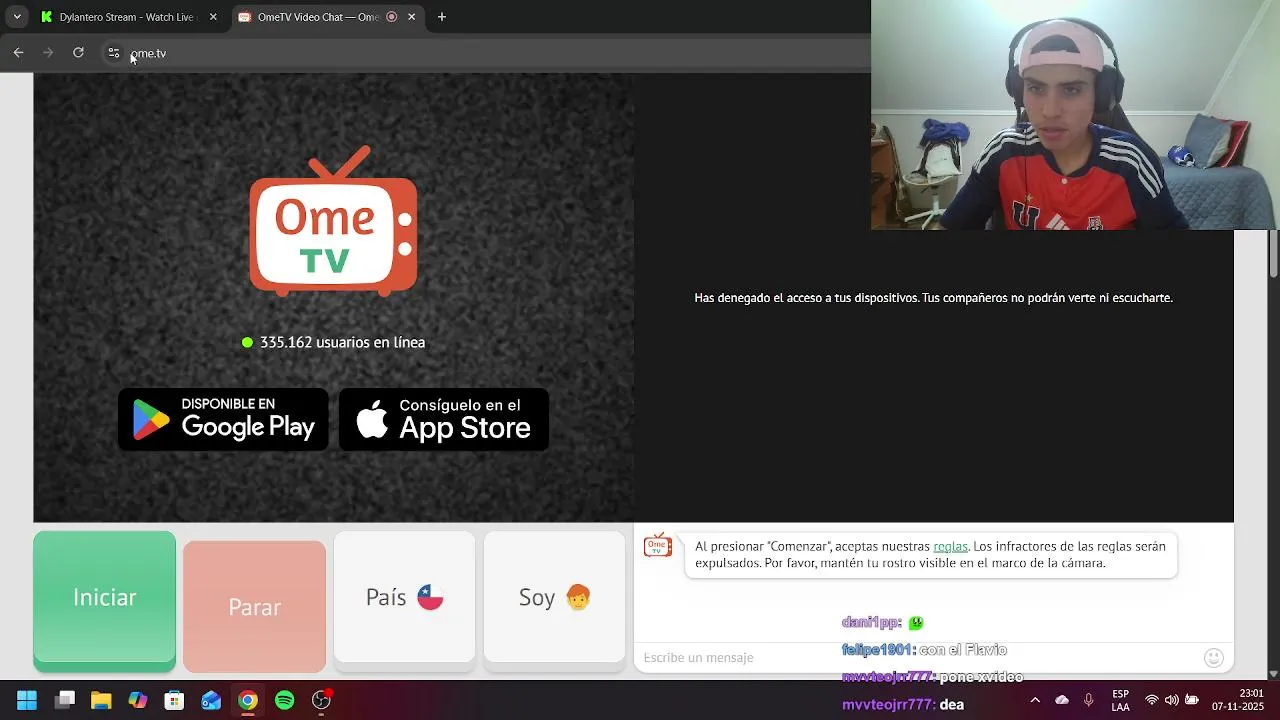Image resolution: width=1280 pixels, height=720 pixels.
Task: Close the Dylantero Stream tab
Action: point(213,17)
